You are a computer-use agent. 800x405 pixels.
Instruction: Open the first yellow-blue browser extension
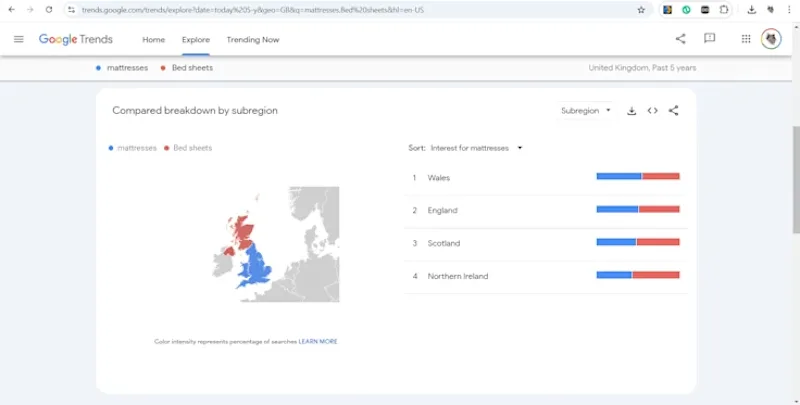(667, 10)
